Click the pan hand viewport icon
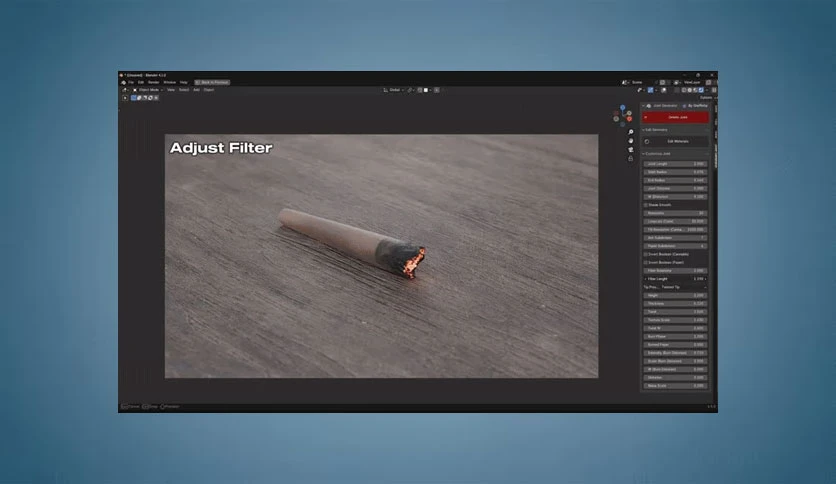The image size is (836, 484). pyautogui.click(x=631, y=141)
